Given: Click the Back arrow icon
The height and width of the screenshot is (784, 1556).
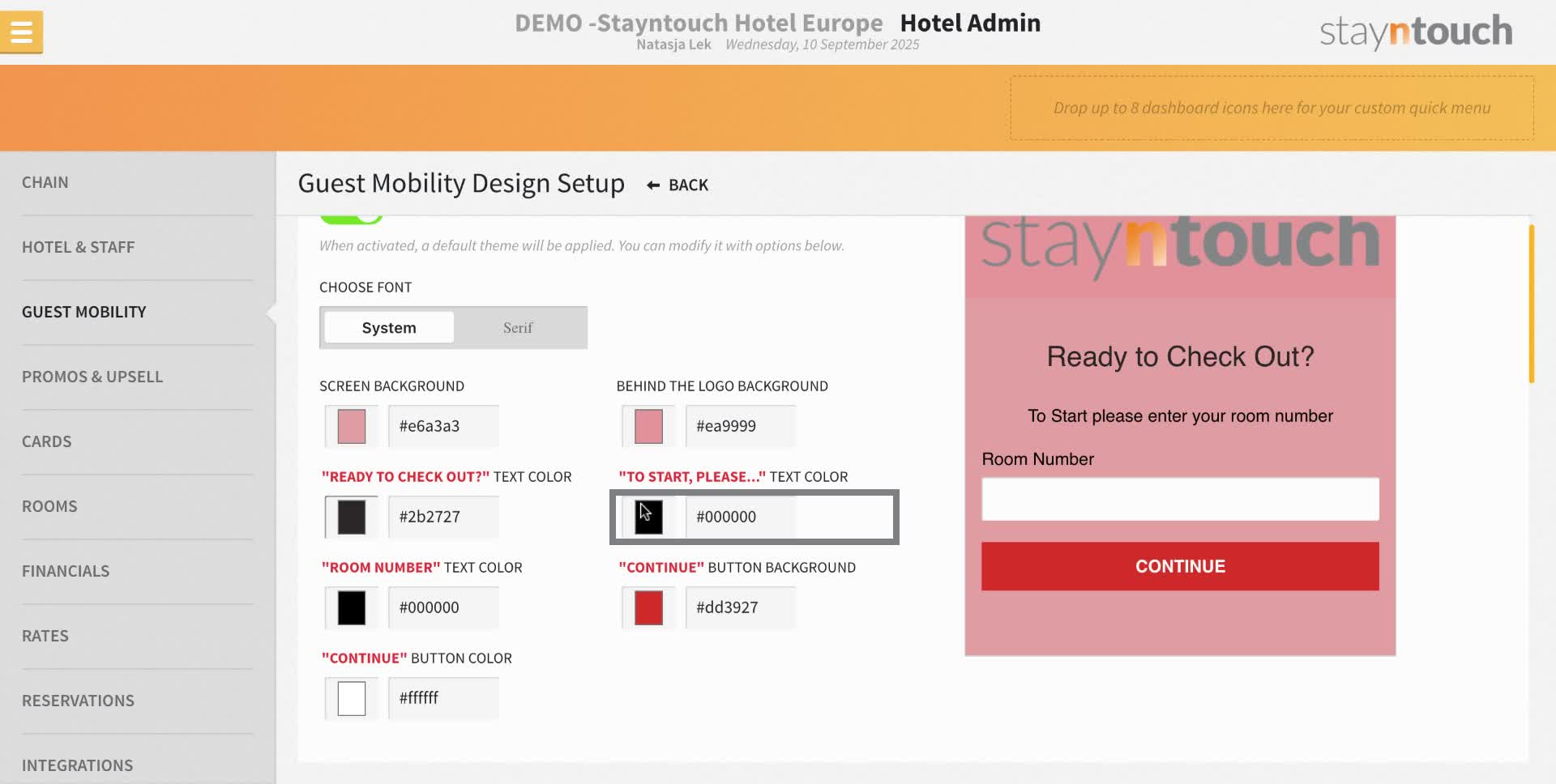Looking at the screenshot, I should [653, 185].
